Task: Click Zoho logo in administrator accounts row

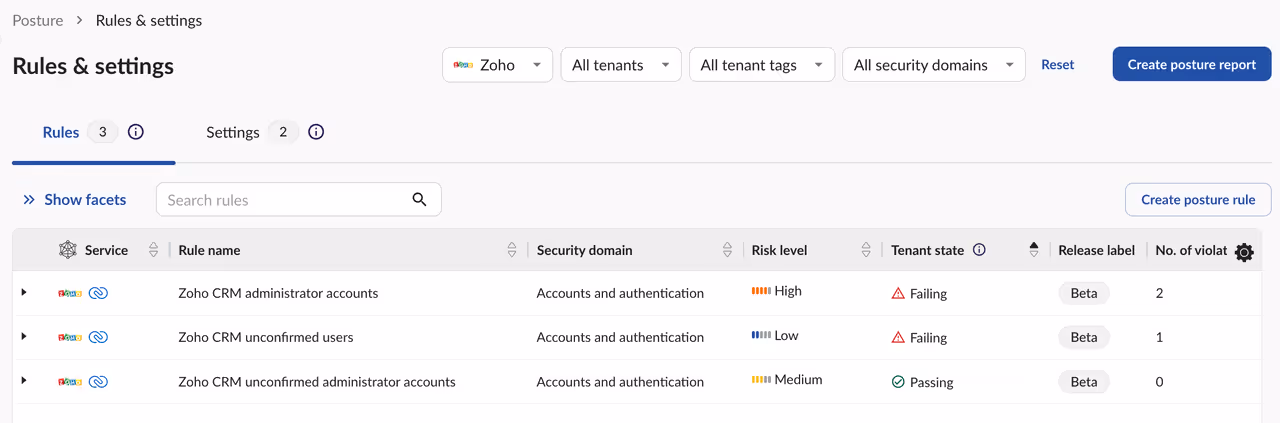Action: [70, 293]
